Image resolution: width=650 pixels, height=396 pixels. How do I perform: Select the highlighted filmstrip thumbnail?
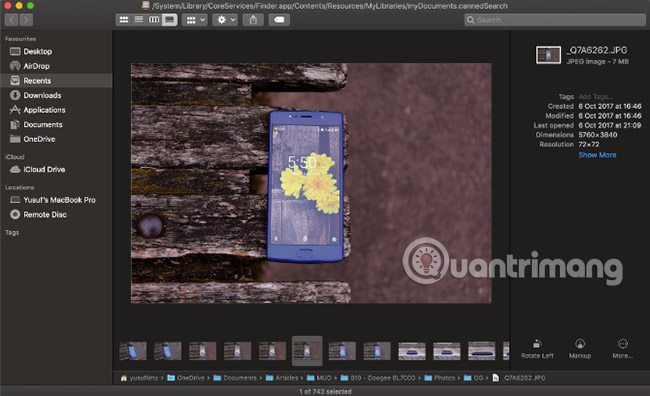(x=307, y=351)
